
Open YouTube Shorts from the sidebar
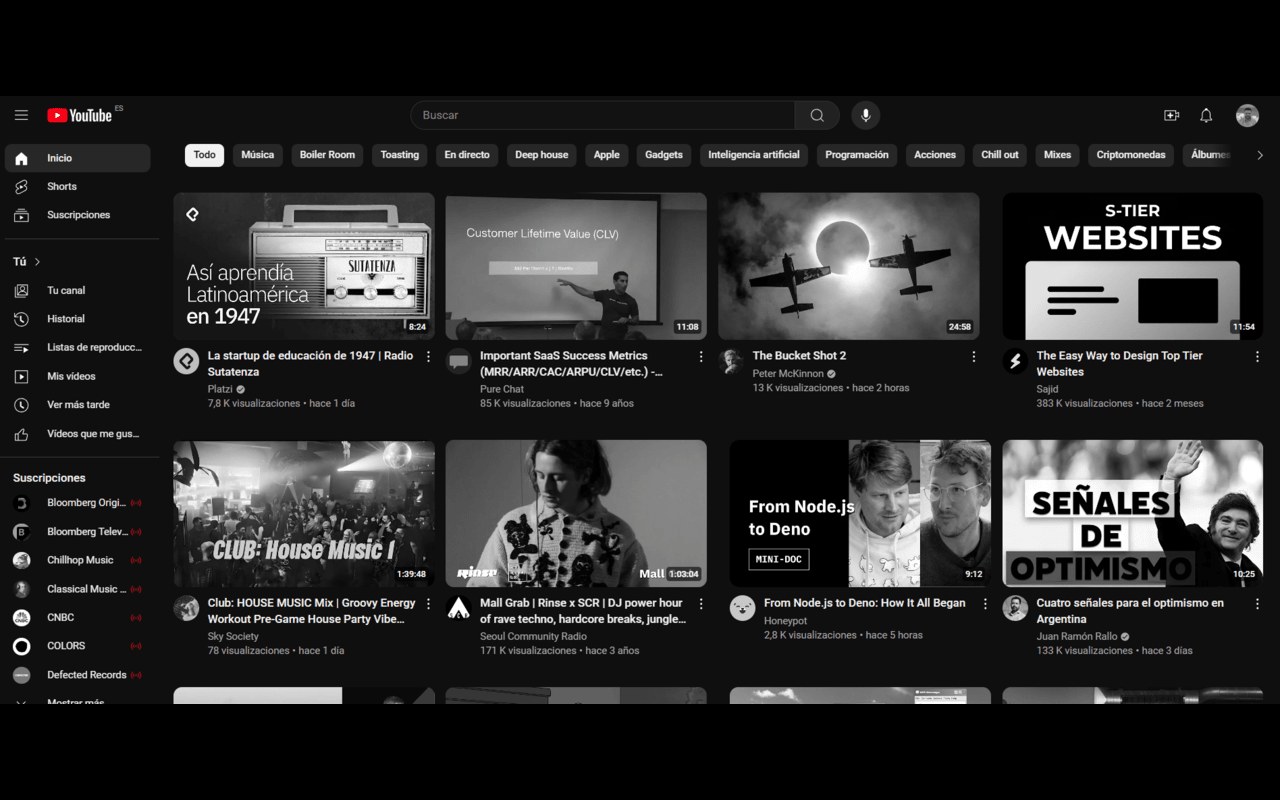pos(61,186)
